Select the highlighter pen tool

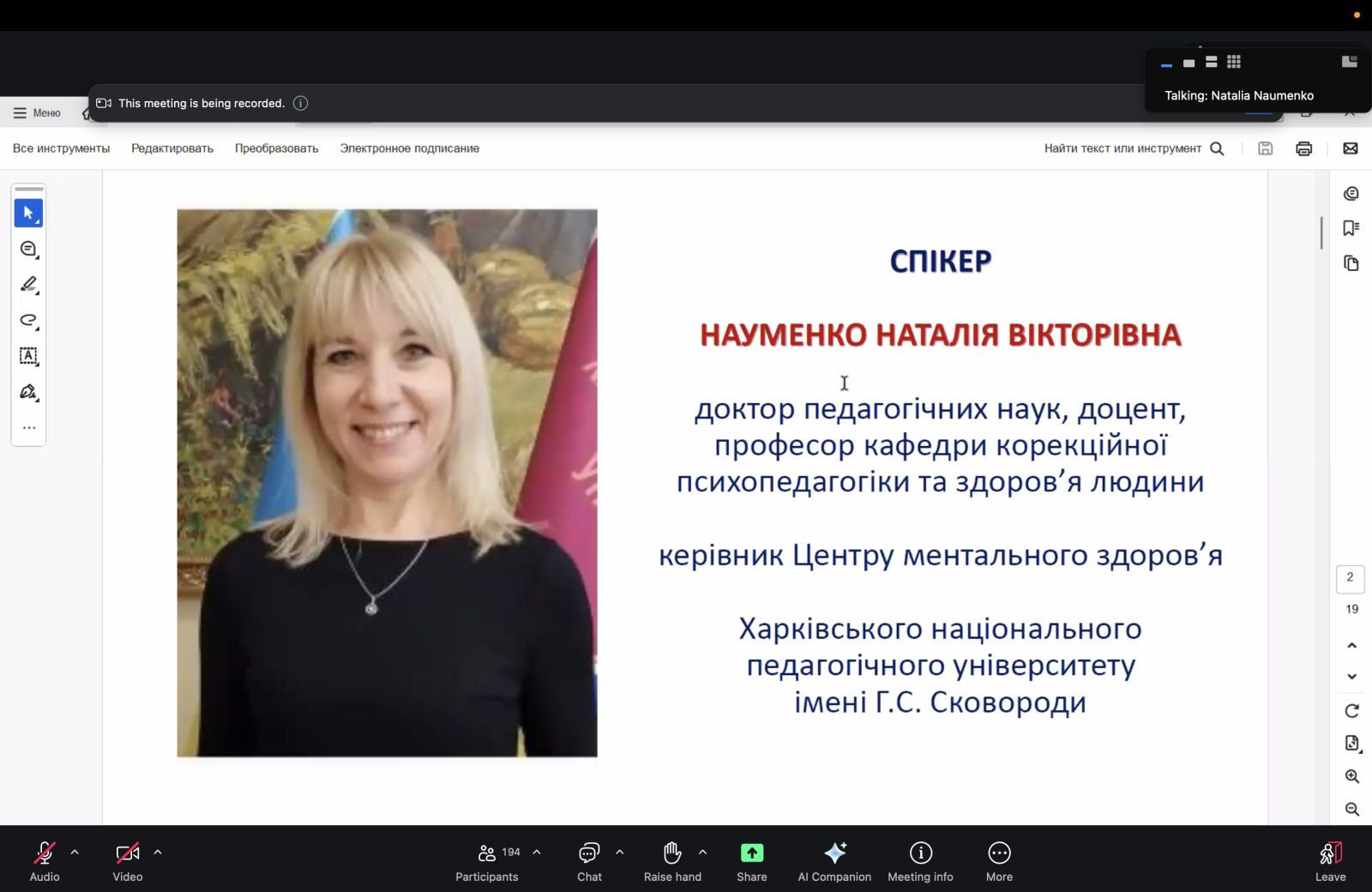pos(28,284)
